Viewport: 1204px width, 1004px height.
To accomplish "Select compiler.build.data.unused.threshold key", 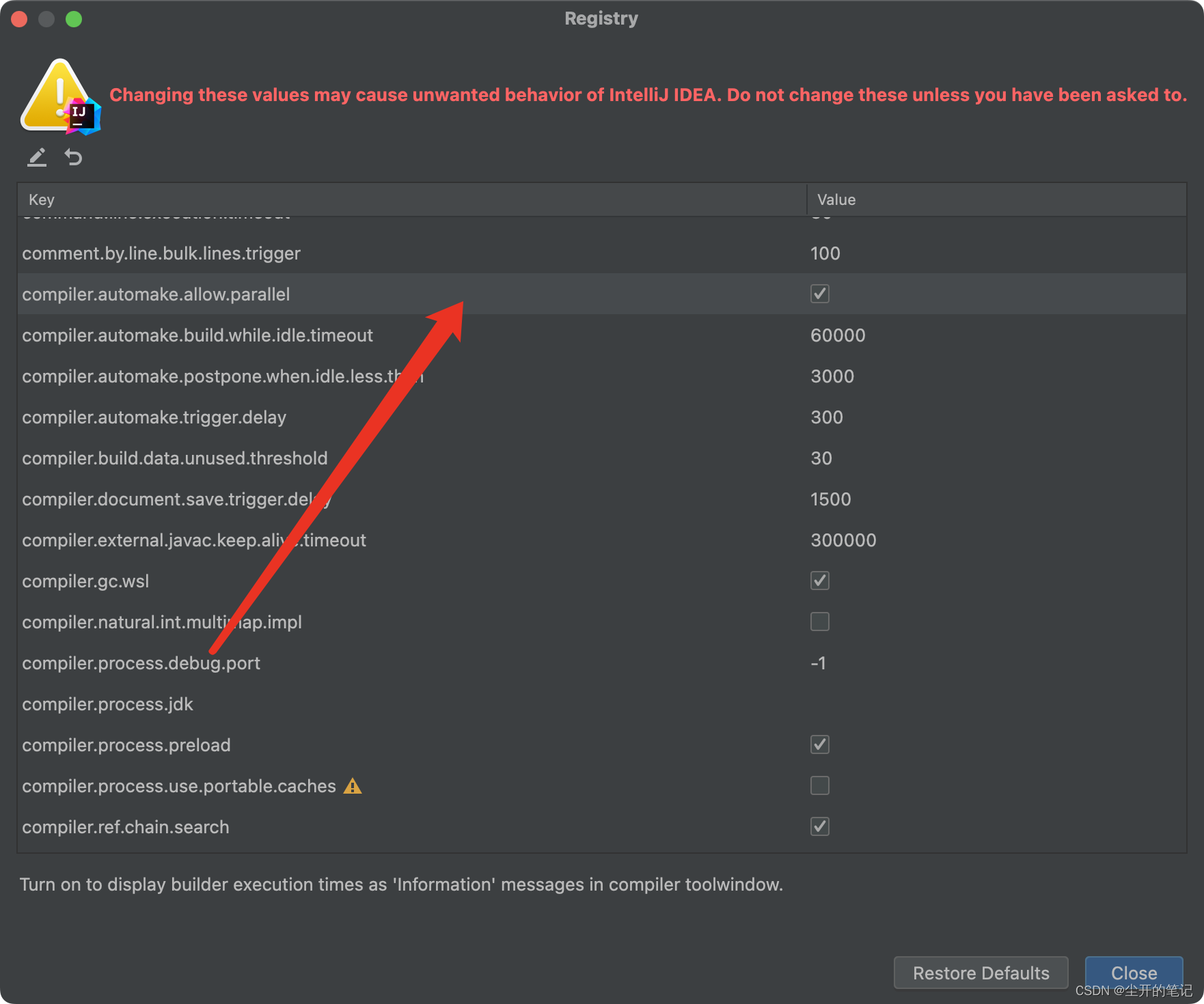I will tap(175, 458).
